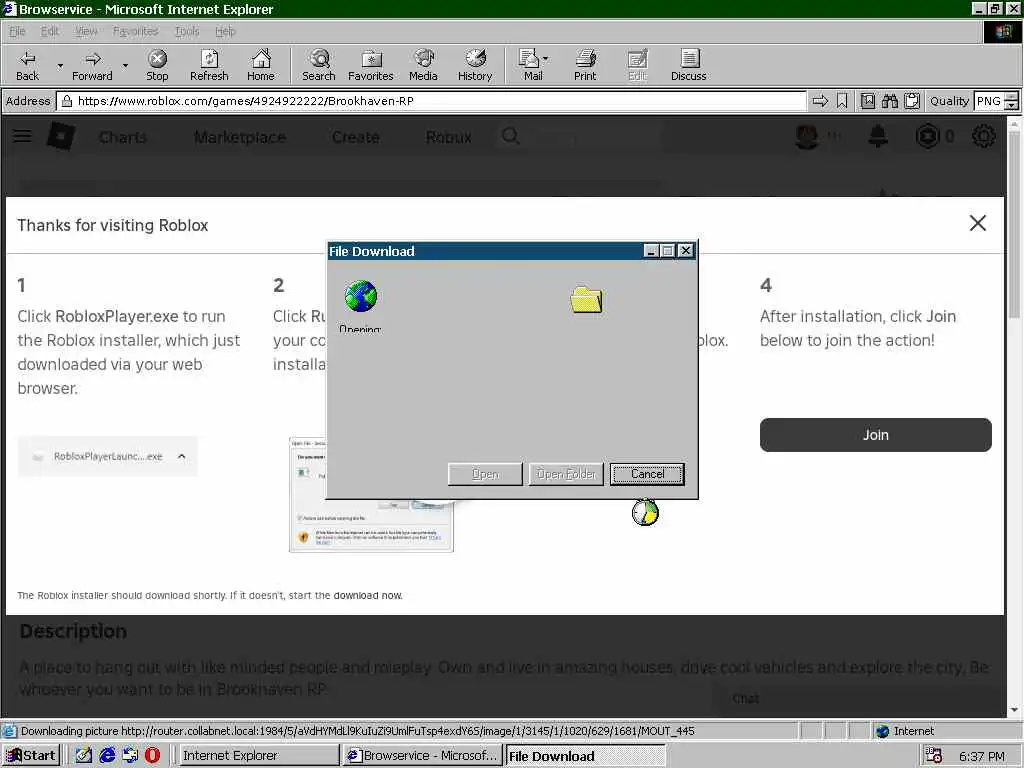This screenshot has width=1024, height=768.
Task: Click Open Folder in File Download dialog
Action: 566,474
